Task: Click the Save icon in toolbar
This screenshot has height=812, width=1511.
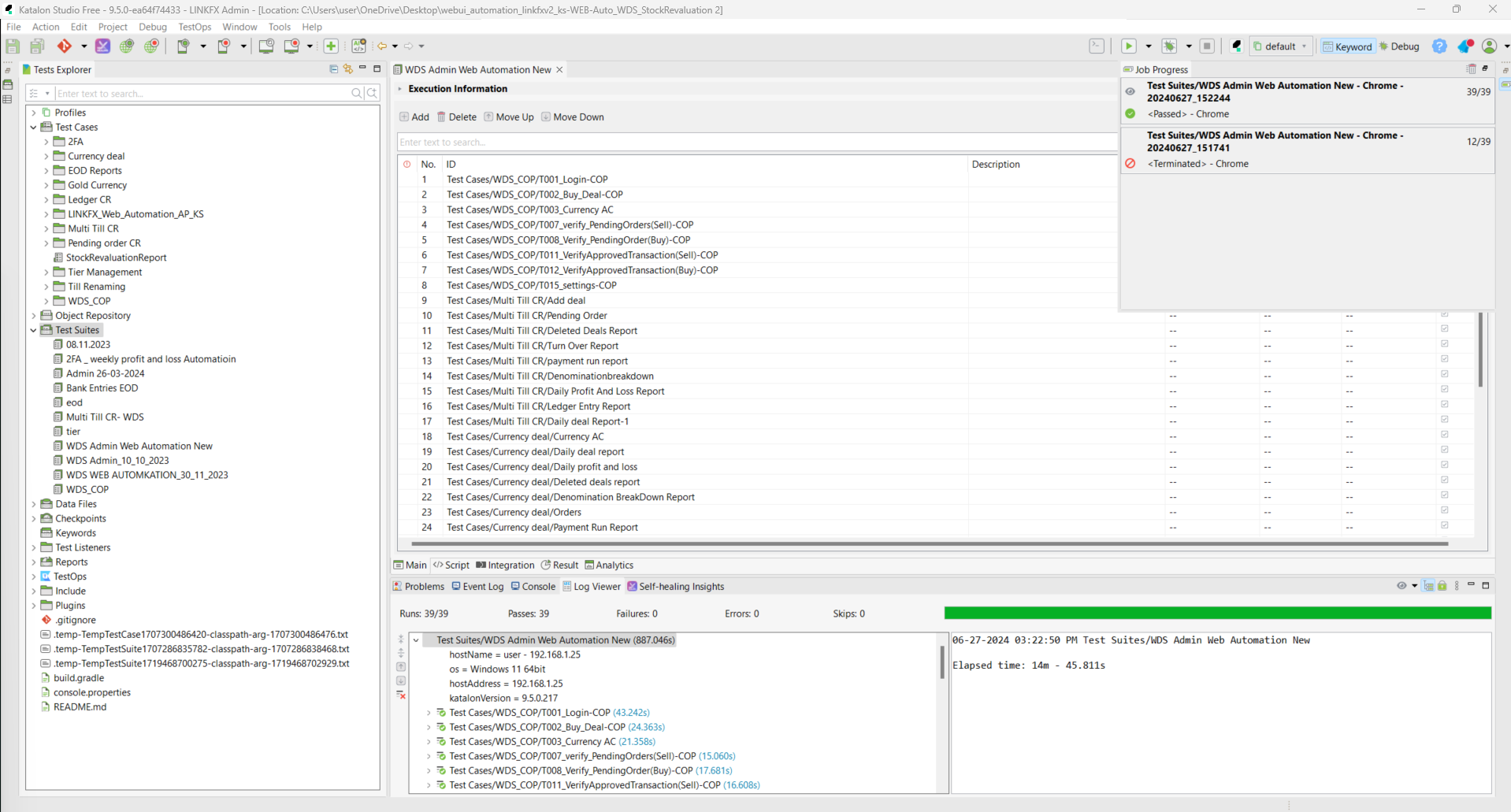Action: tap(13, 46)
